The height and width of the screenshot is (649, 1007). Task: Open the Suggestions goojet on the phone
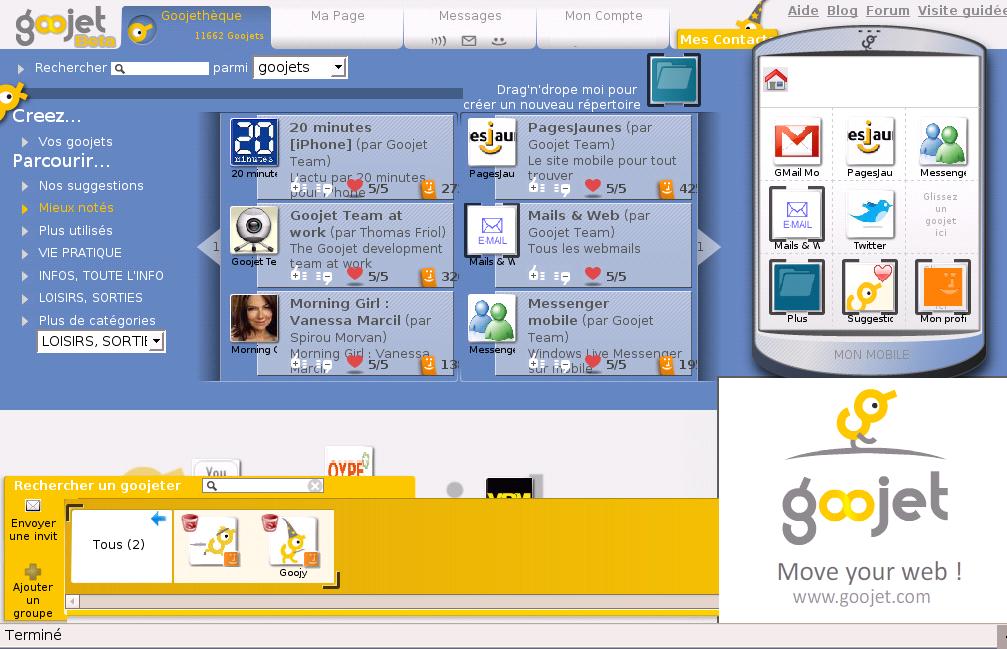[869, 286]
